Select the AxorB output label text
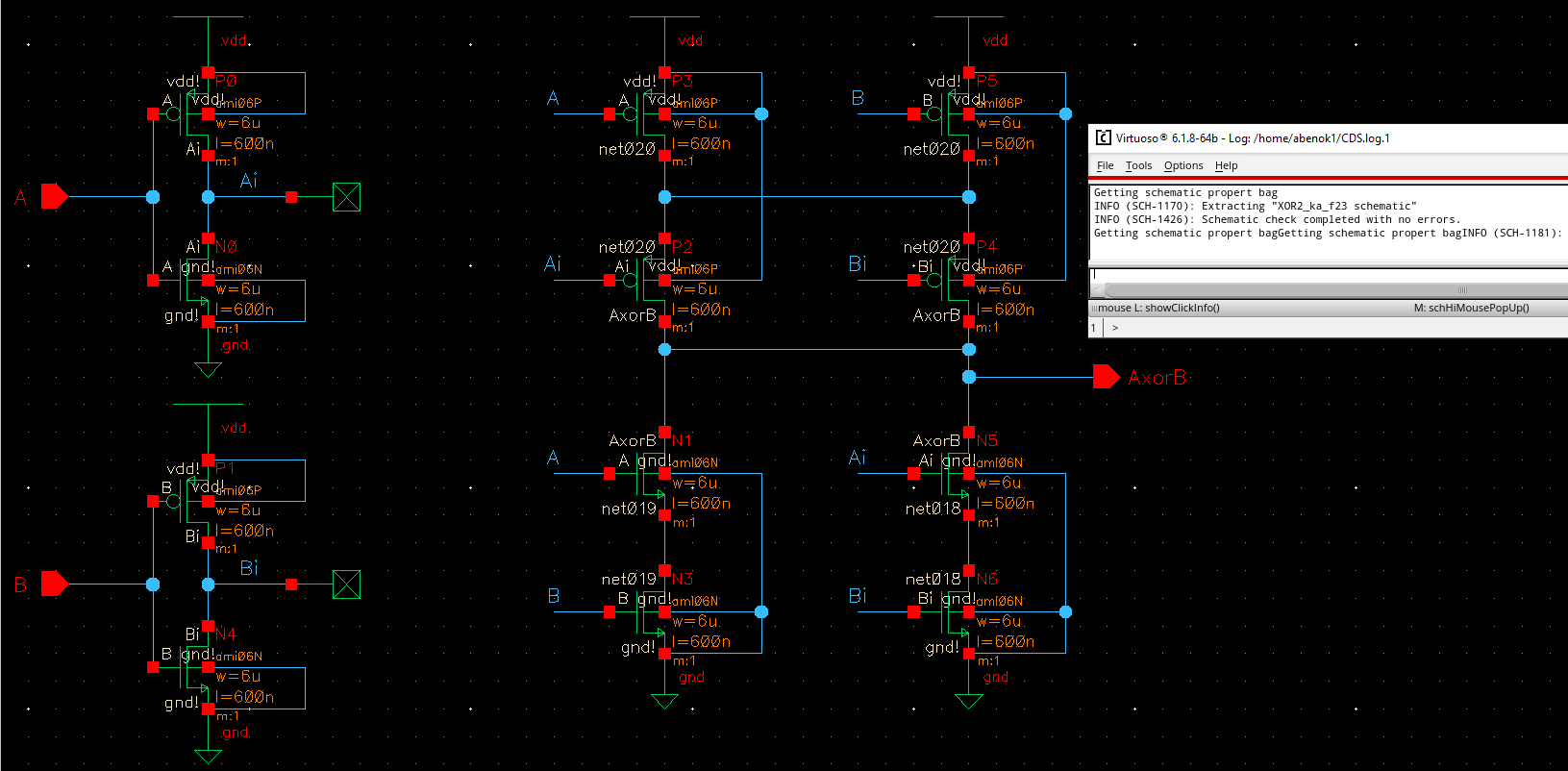Screen dimensions: 1568x771 (x=1157, y=377)
